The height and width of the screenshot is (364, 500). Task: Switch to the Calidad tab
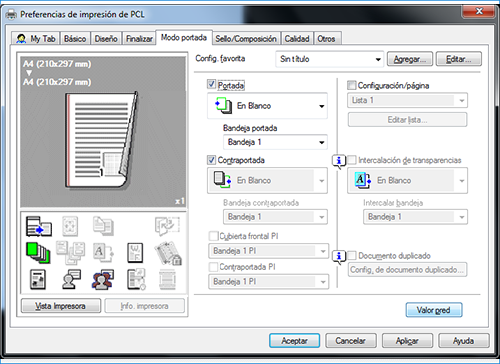tap(297, 39)
